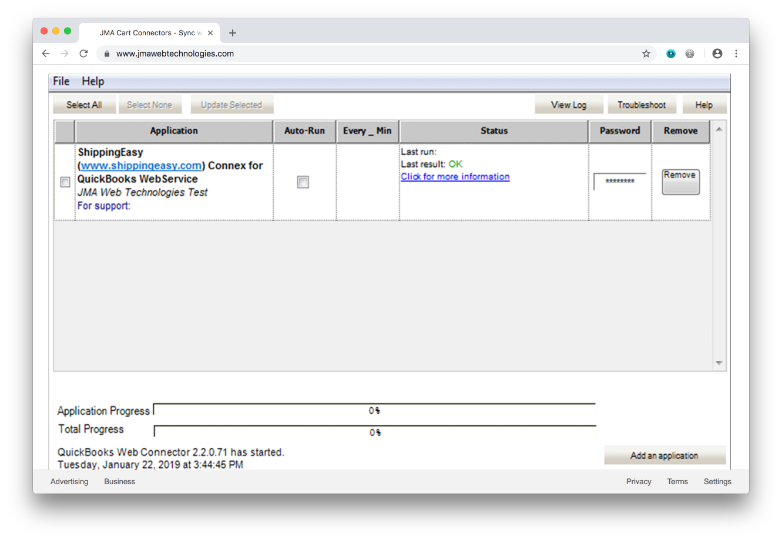Image resolution: width=782 pixels, height=540 pixels.
Task: Click the address bar URL field
Action: 369,53
